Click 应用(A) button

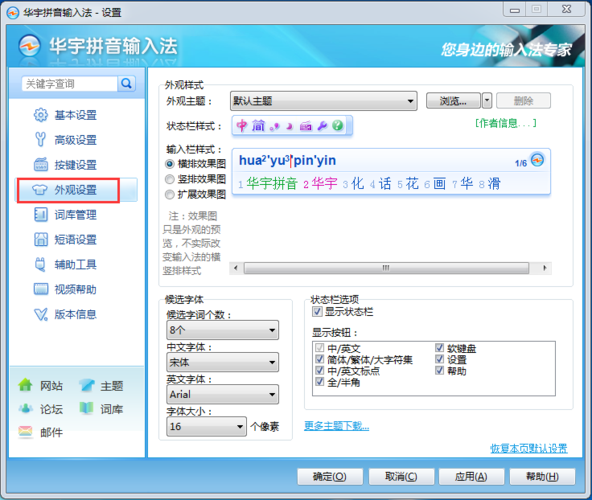pyautogui.click(x=471, y=477)
